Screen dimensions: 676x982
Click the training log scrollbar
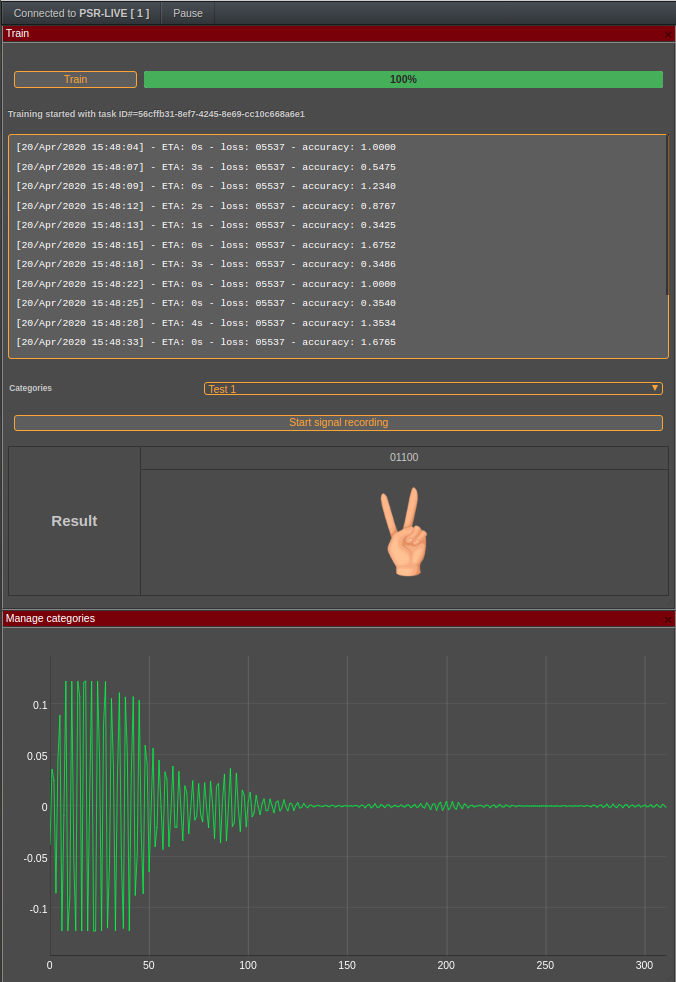coord(667,215)
